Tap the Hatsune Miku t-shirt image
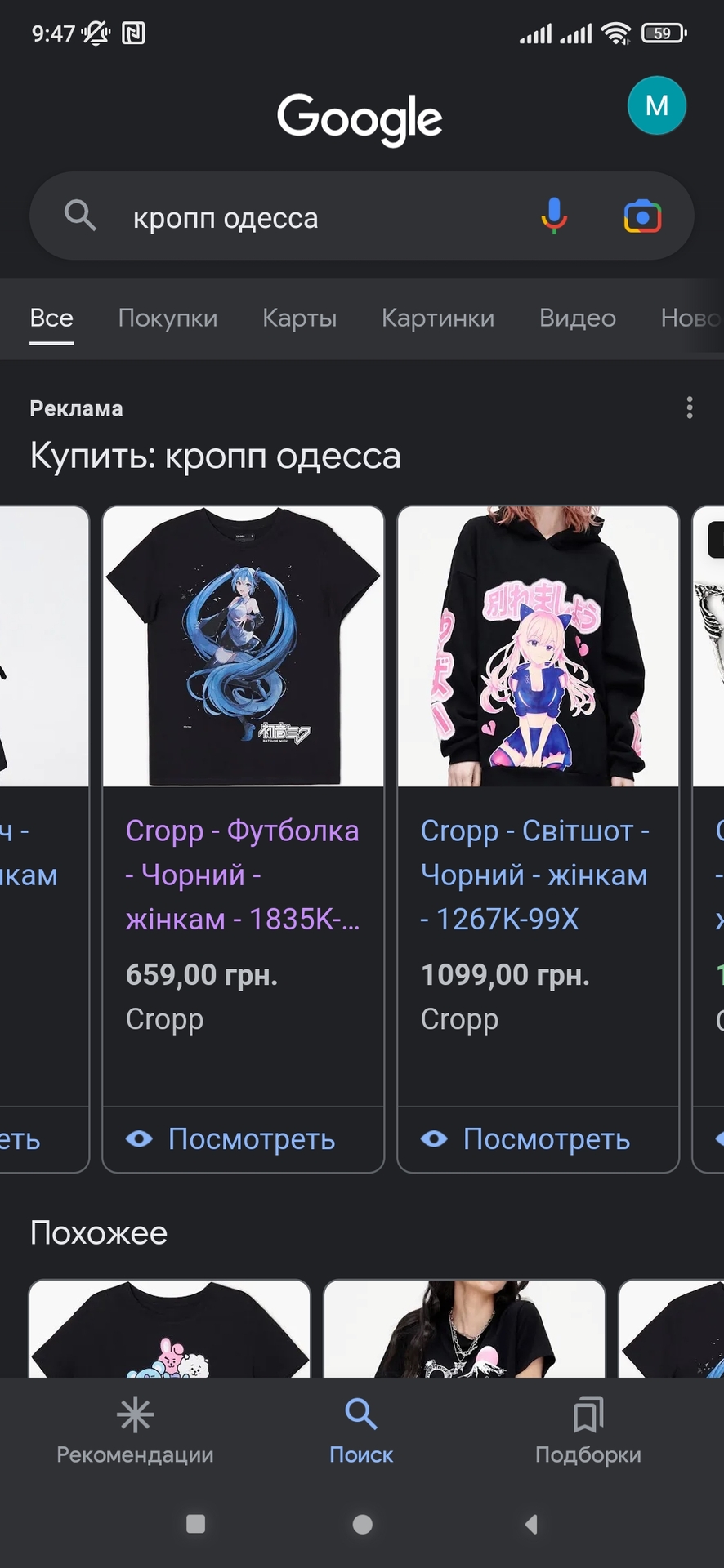724x1568 pixels. pyautogui.click(x=243, y=646)
